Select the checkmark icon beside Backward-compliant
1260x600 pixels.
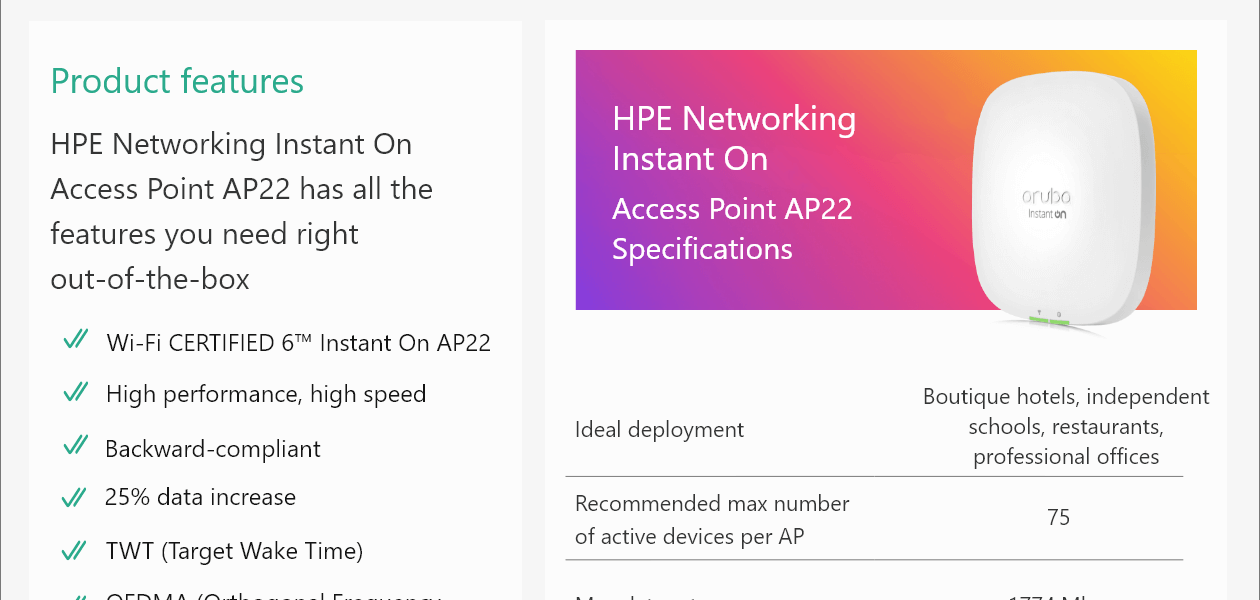pos(76,446)
